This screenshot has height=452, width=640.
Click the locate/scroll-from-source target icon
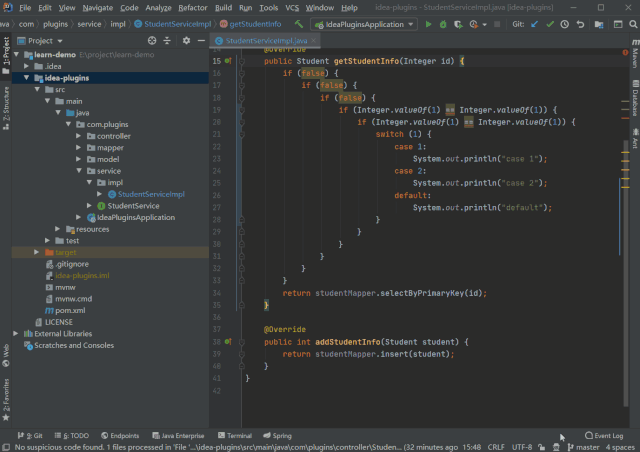[152, 41]
